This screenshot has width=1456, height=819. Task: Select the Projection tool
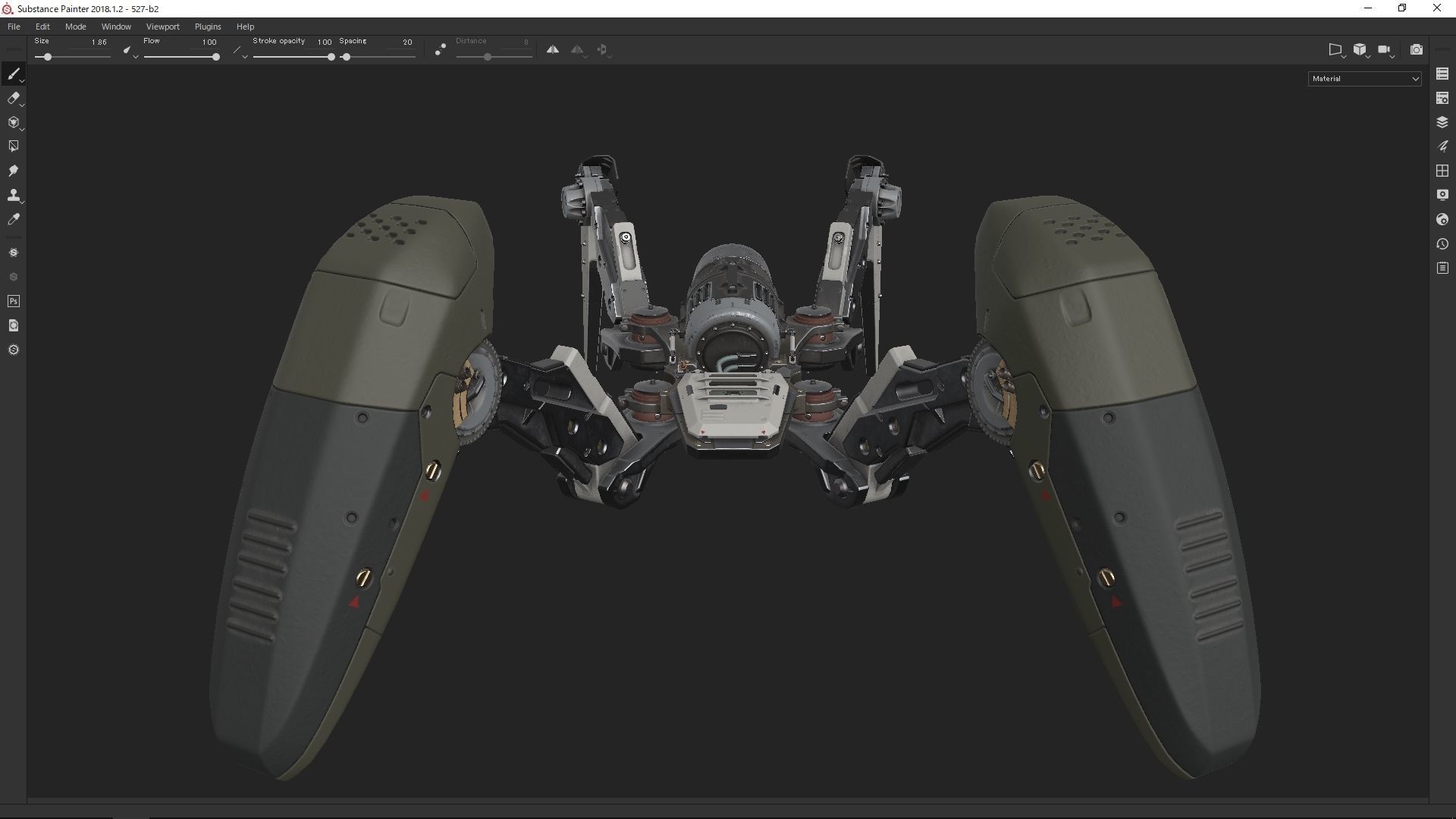coord(13,122)
